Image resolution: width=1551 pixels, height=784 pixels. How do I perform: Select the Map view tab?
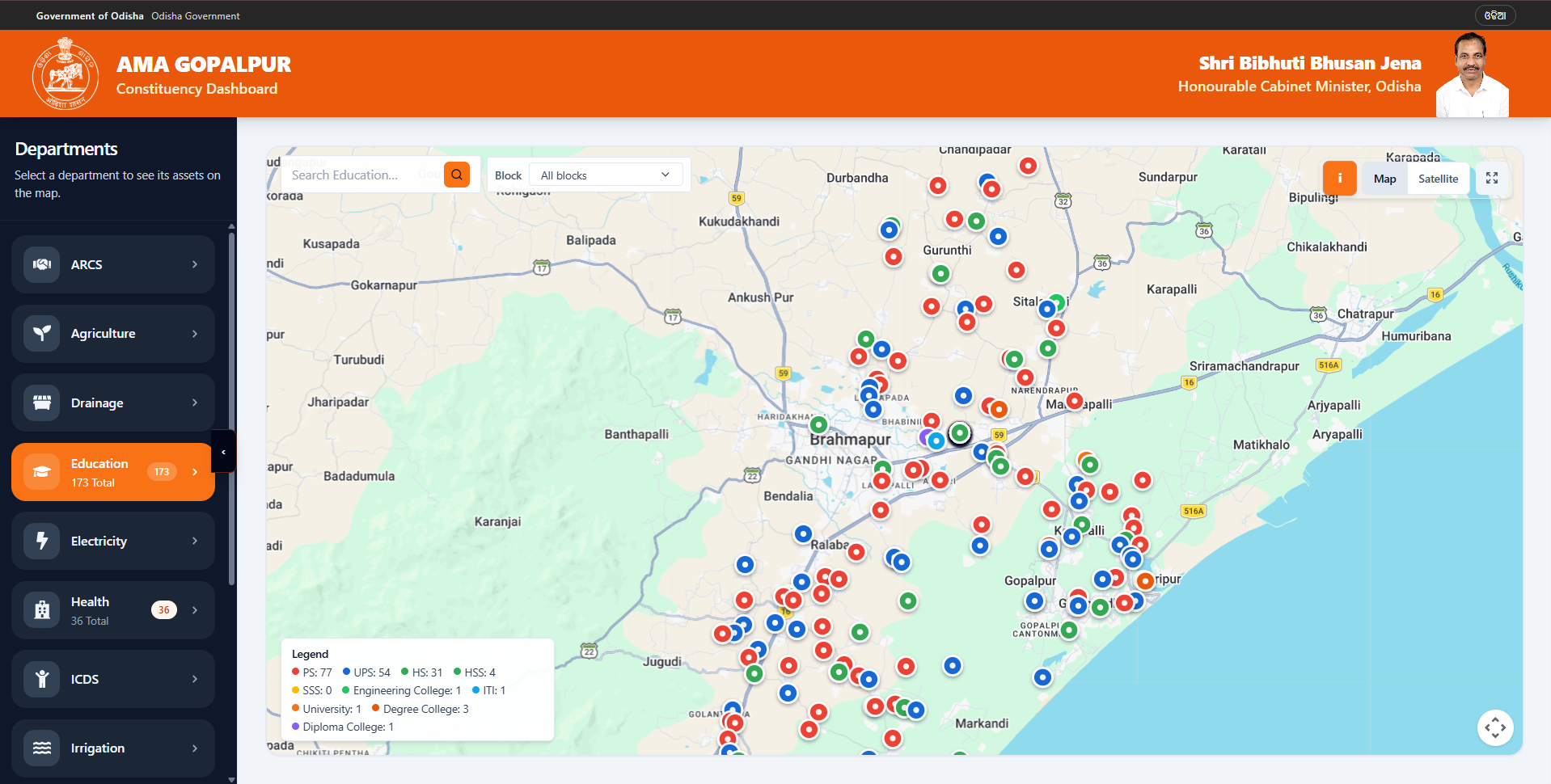1384,179
